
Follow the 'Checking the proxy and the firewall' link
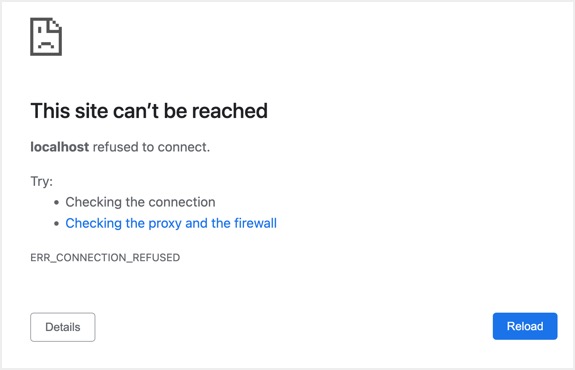click(x=171, y=223)
